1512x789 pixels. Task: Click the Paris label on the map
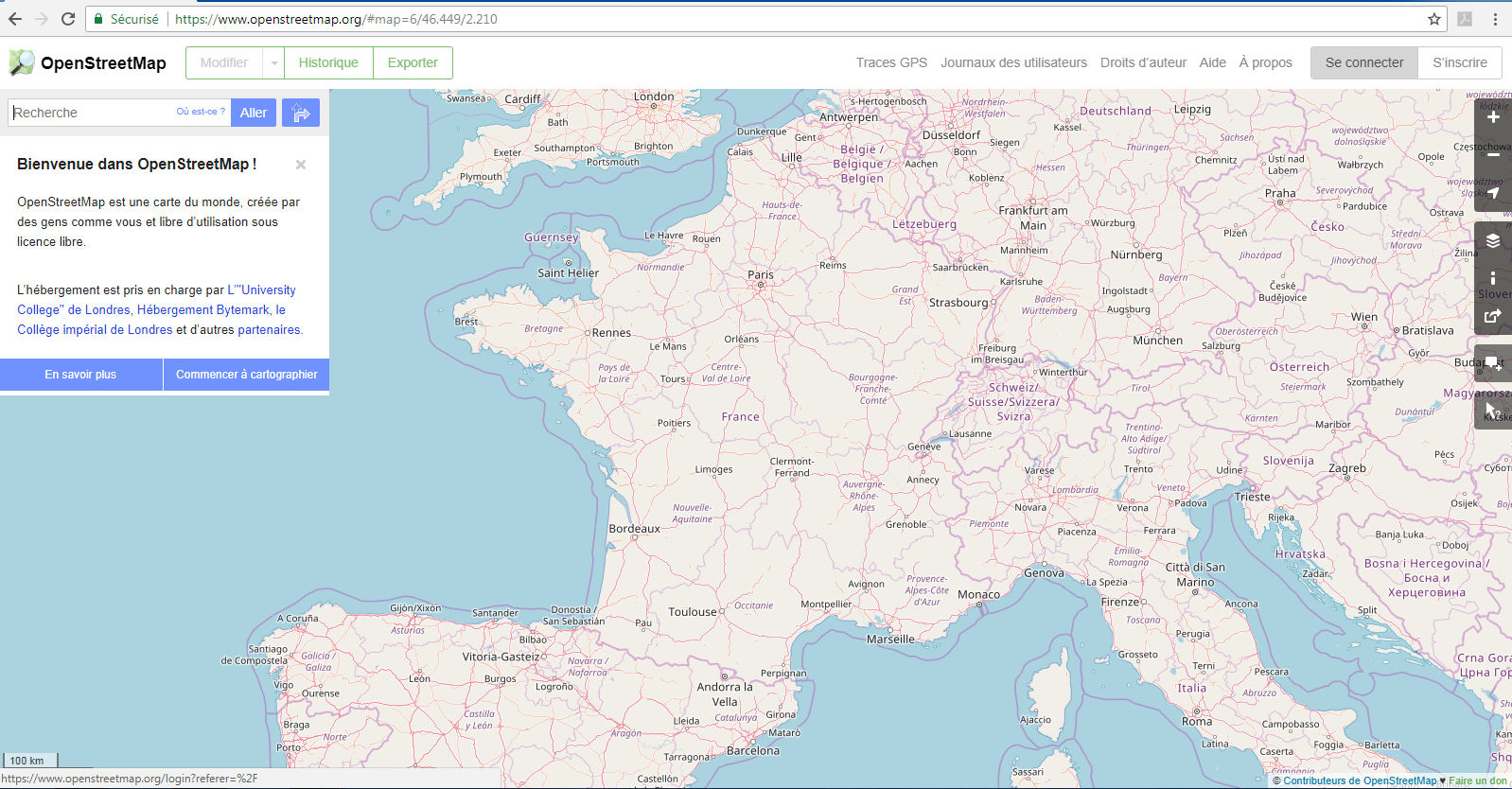point(761,274)
